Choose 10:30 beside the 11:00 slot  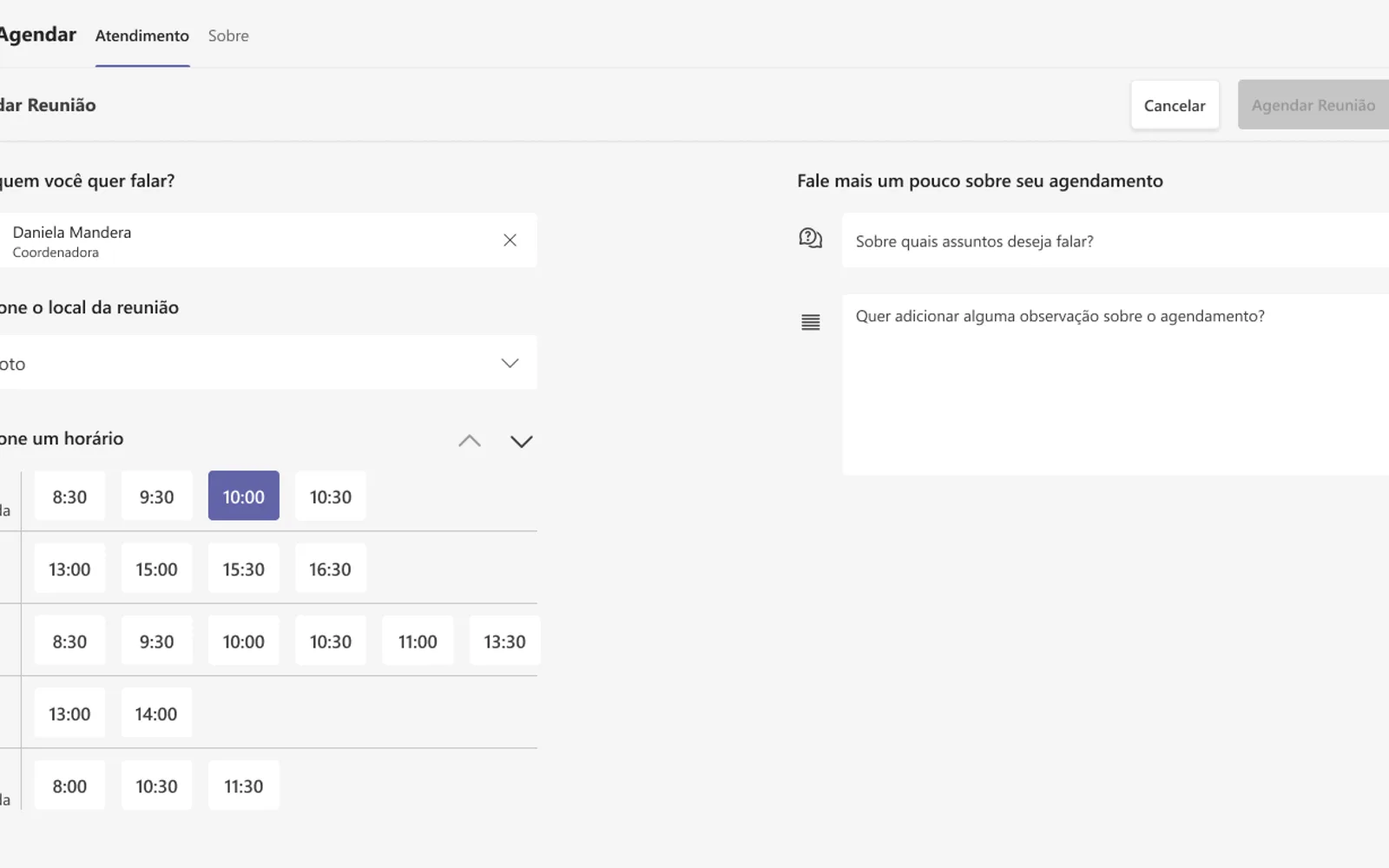pos(331,641)
